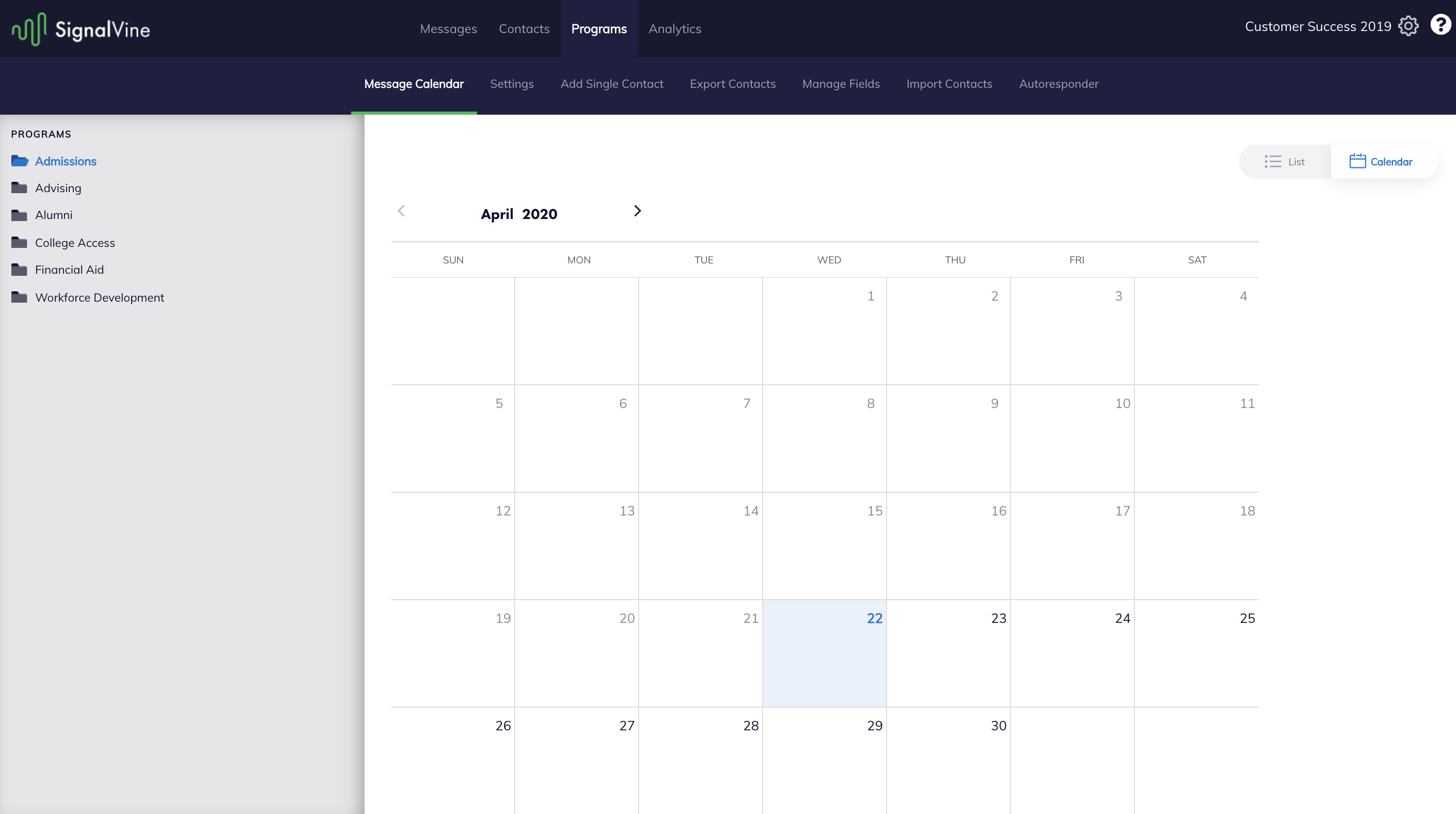
Task: Select April 24 on the calendar
Action: (x=1072, y=653)
